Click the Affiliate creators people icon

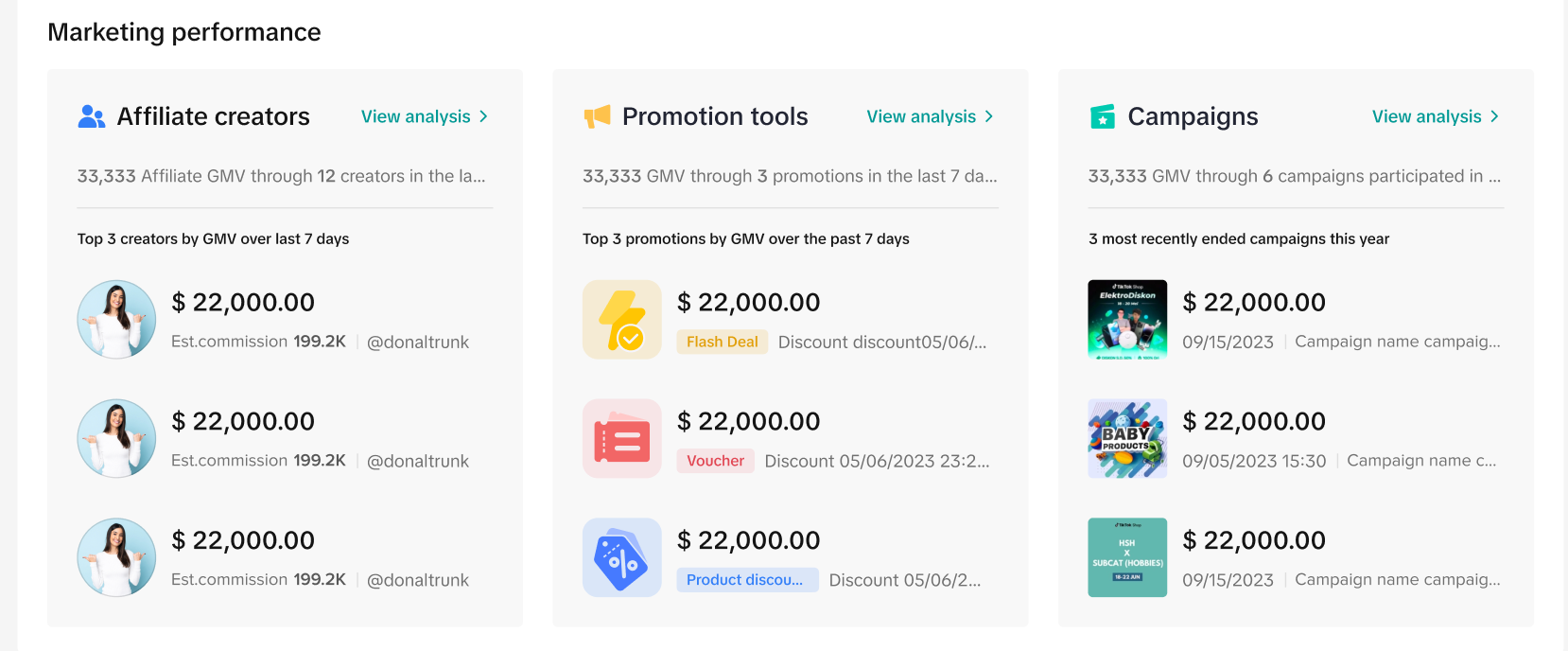(x=92, y=116)
